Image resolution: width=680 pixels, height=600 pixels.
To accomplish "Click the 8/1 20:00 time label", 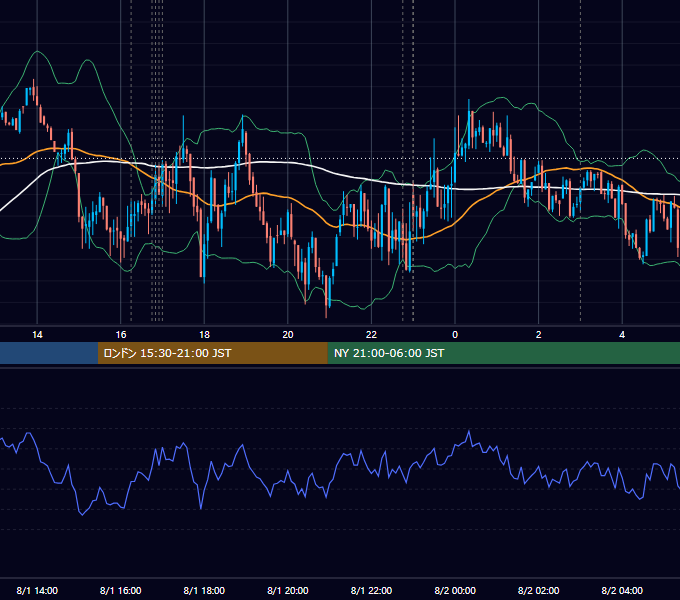I will [x=288, y=590].
